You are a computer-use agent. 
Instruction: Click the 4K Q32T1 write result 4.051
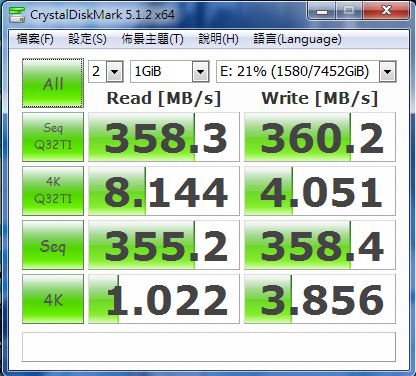(320, 191)
